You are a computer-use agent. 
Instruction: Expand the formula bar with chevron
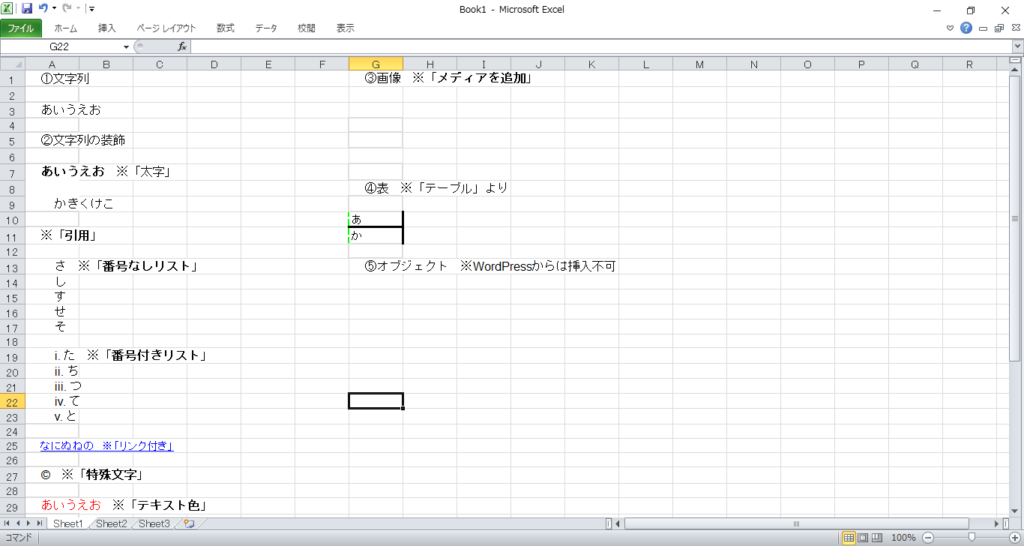point(1016,47)
